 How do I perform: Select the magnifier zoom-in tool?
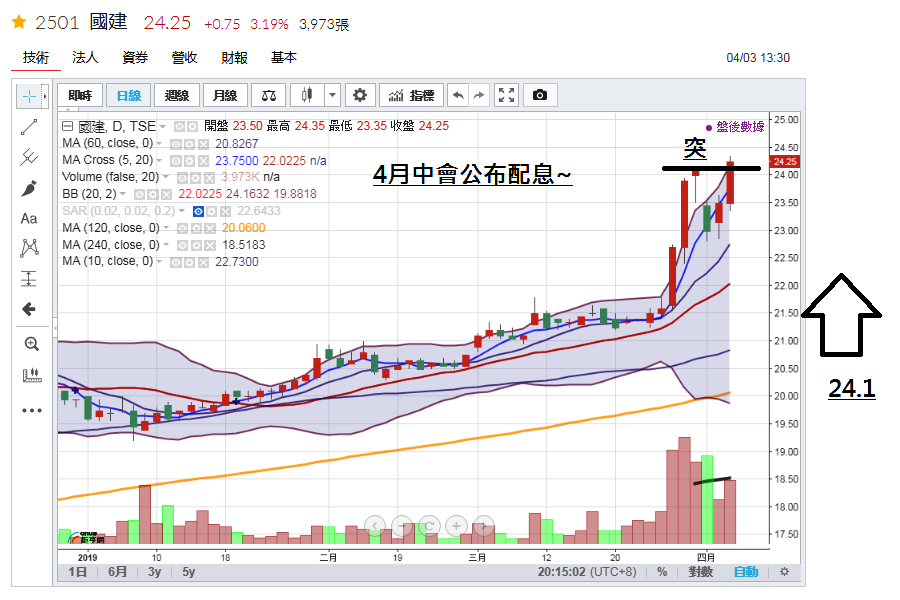coord(32,344)
